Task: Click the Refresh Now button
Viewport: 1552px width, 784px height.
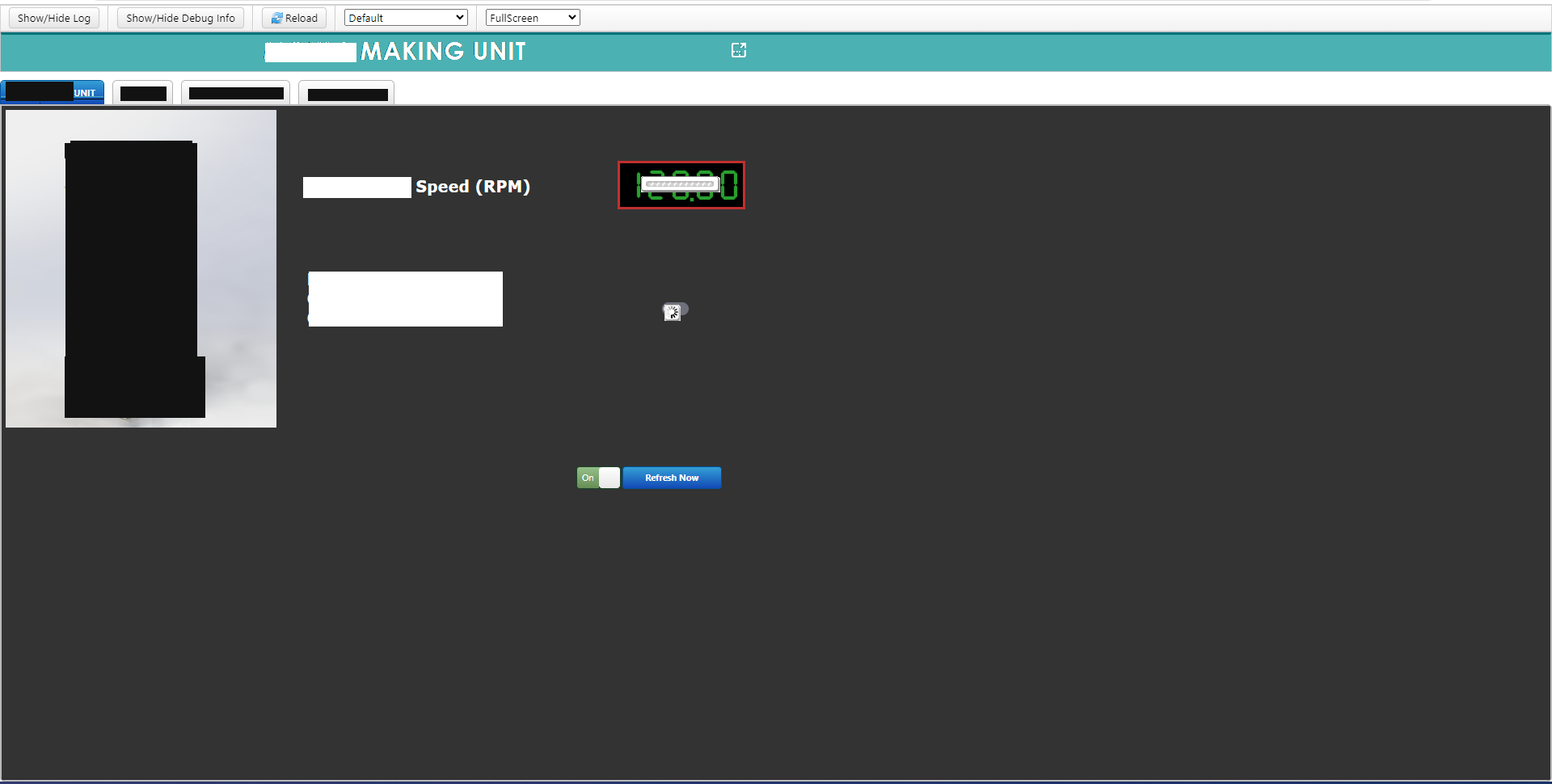Action: pyautogui.click(x=671, y=478)
